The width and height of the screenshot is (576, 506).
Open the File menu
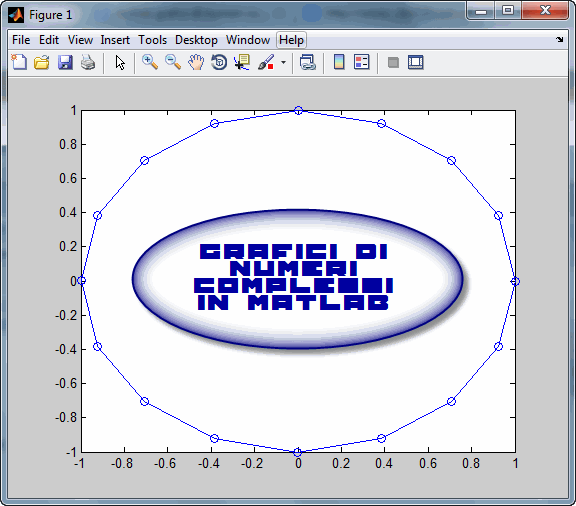pyautogui.click(x=21, y=40)
